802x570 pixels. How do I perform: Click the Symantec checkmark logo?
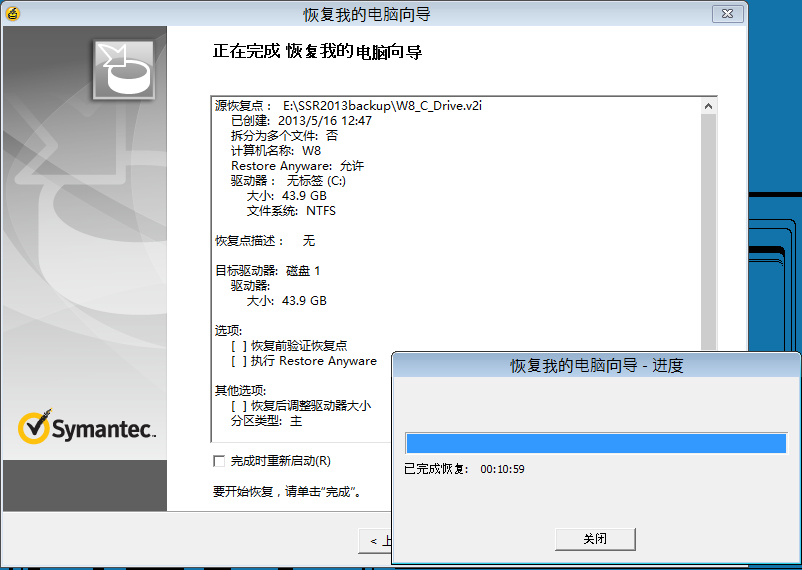[35, 427]
